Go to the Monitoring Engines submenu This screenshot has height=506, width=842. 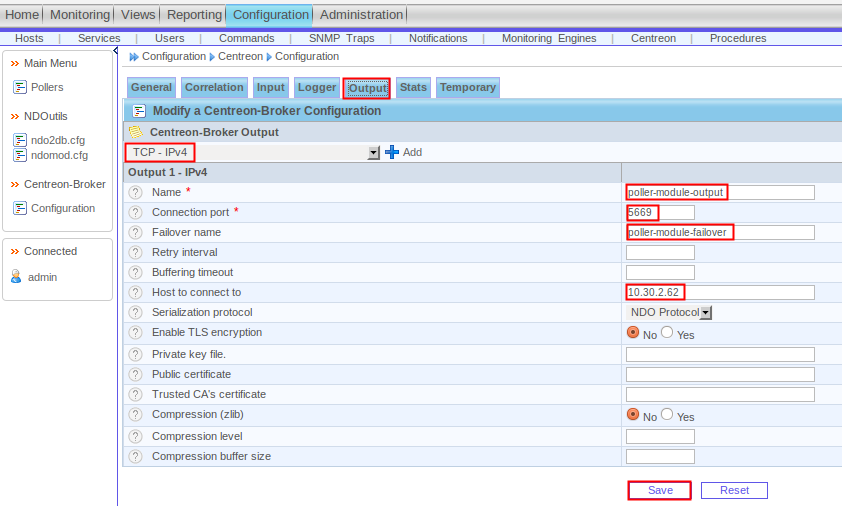(549, 38)
